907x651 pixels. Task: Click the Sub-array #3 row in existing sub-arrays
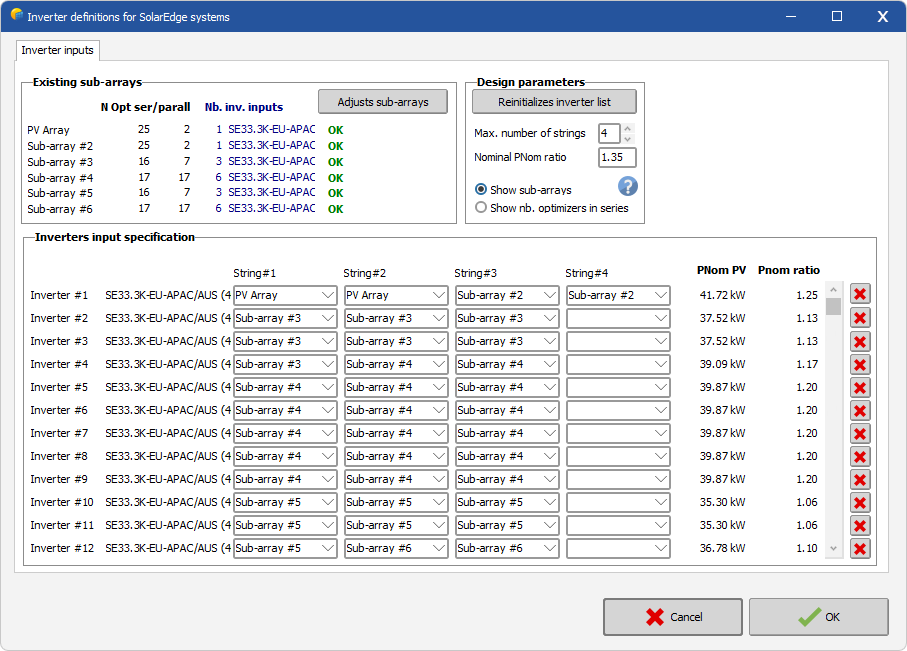click(x=185, y=161)
